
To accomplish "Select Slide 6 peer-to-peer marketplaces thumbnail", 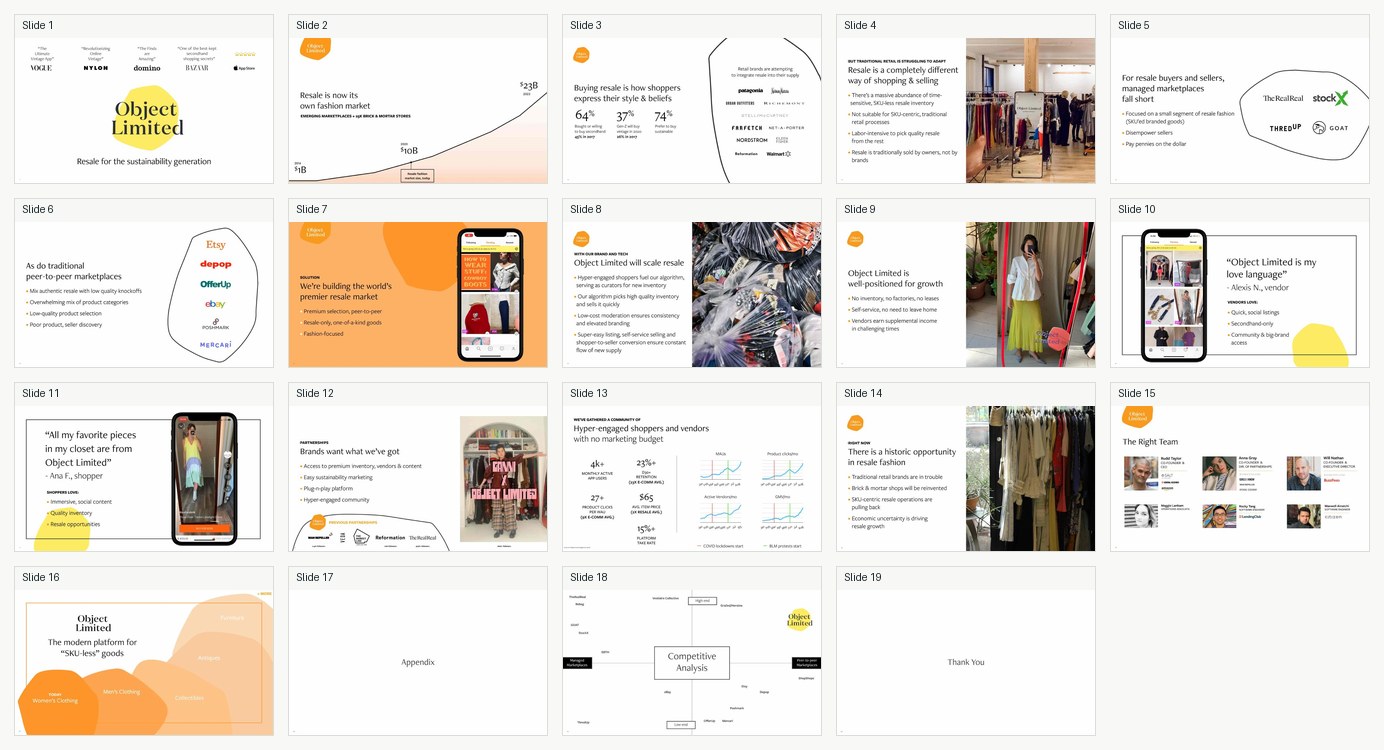I will (144, 294).
